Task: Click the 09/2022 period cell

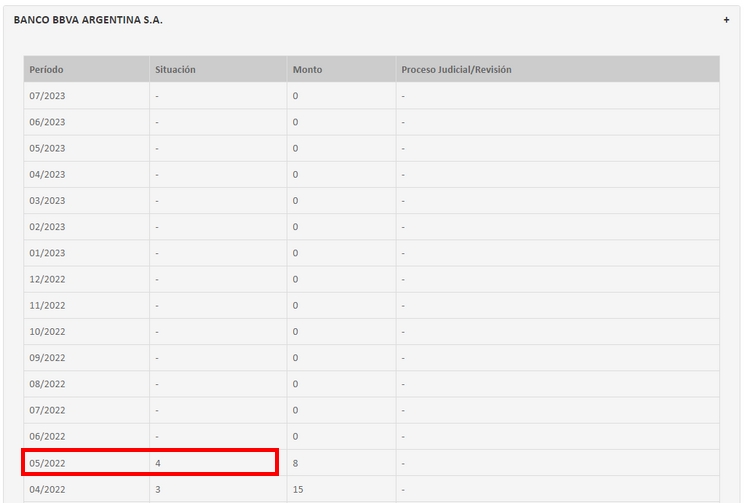Action: tap(47, 357)
